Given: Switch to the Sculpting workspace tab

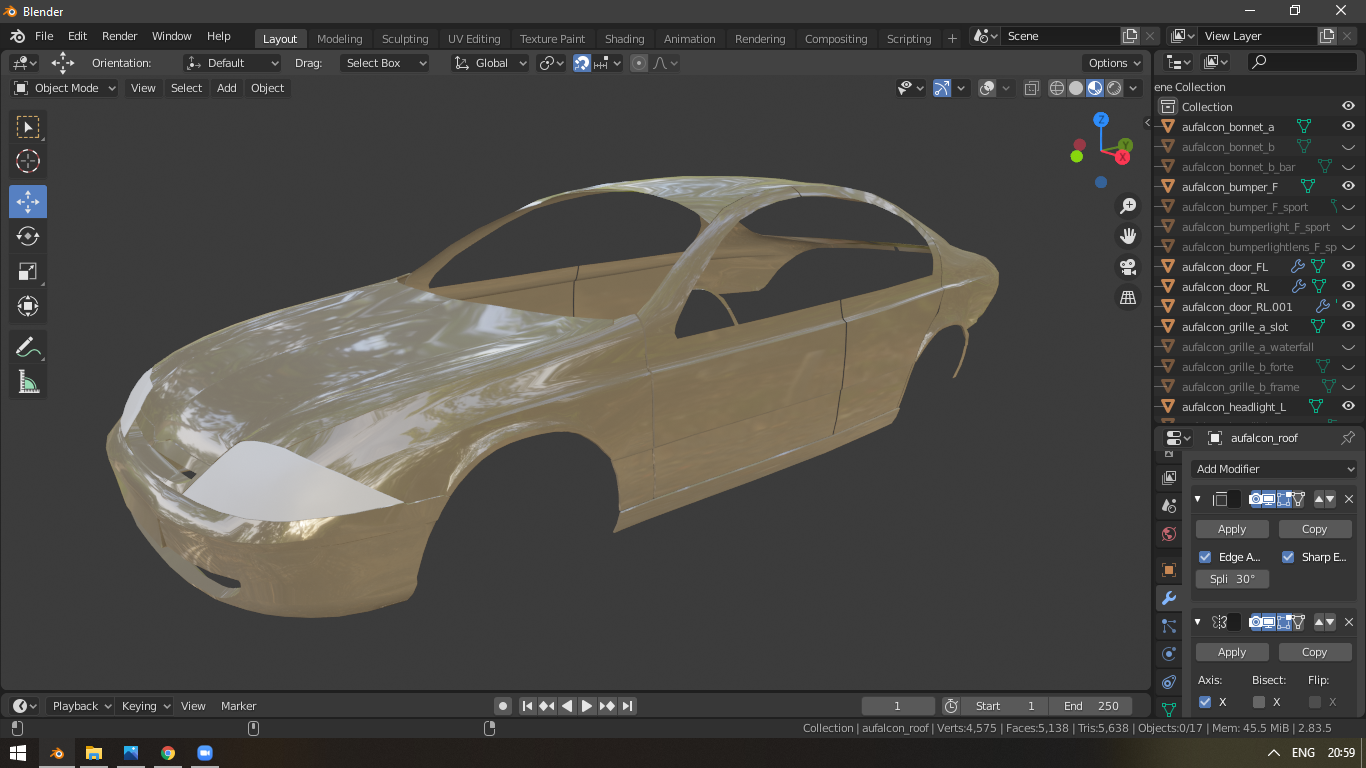Looking at the screenshot, I should tap(405, 39).
